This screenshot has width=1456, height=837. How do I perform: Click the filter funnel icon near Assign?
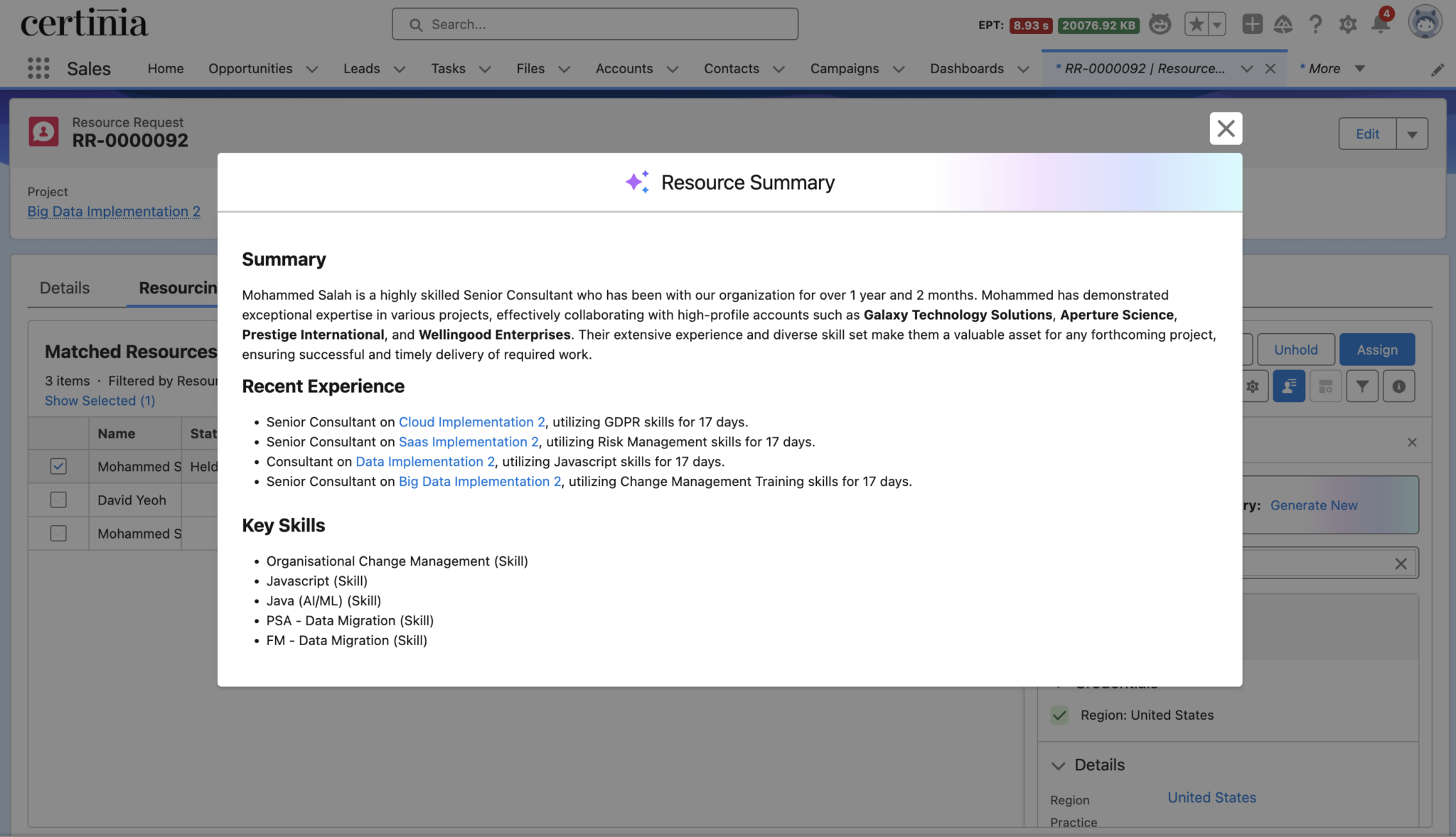pos(1362,386)
